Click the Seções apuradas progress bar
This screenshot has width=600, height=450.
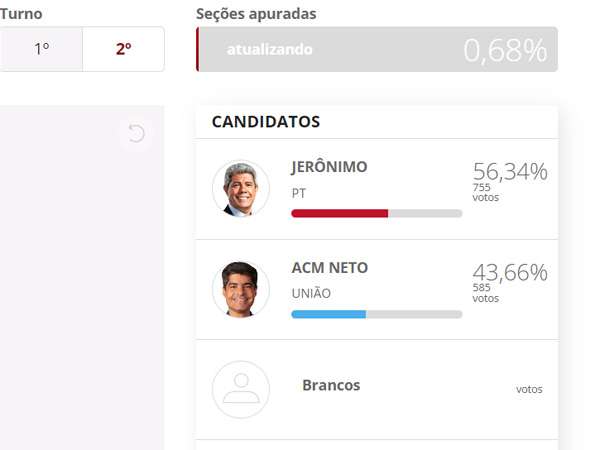point(377,49)
